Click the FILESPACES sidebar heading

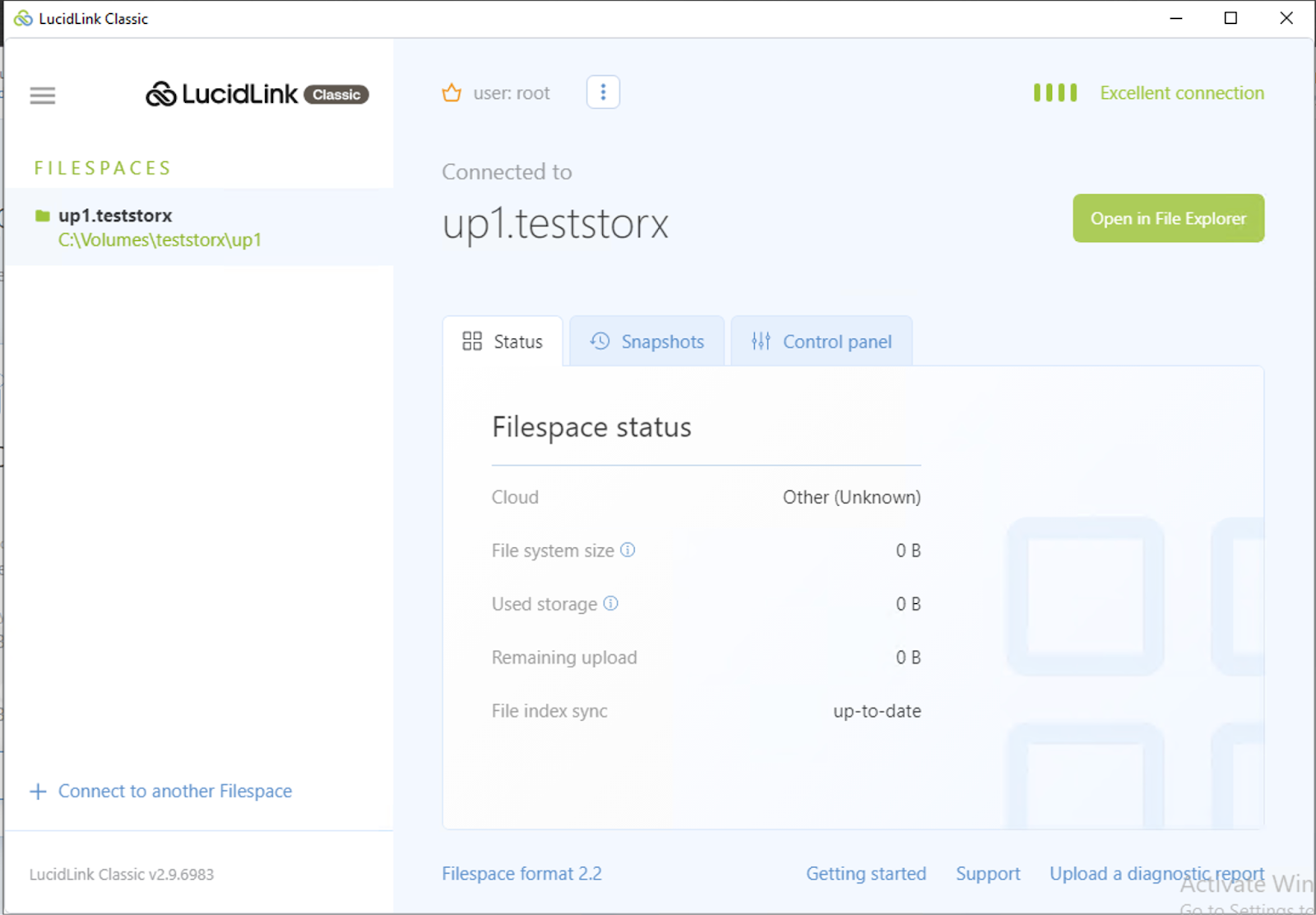(x=103, y=168)
